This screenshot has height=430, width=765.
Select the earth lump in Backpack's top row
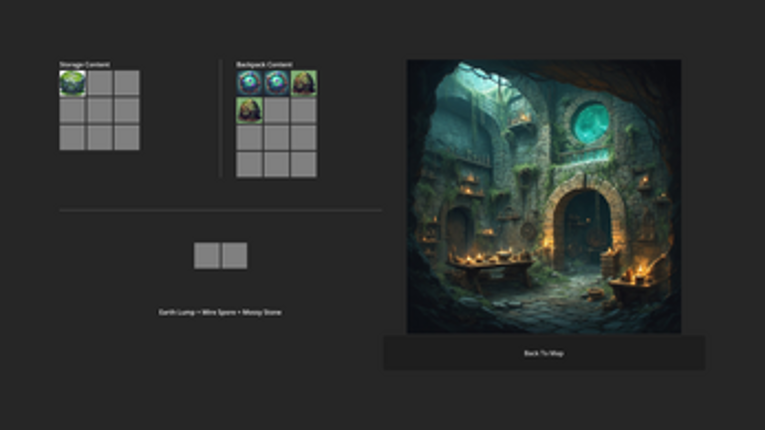click(x=303, y=83)
